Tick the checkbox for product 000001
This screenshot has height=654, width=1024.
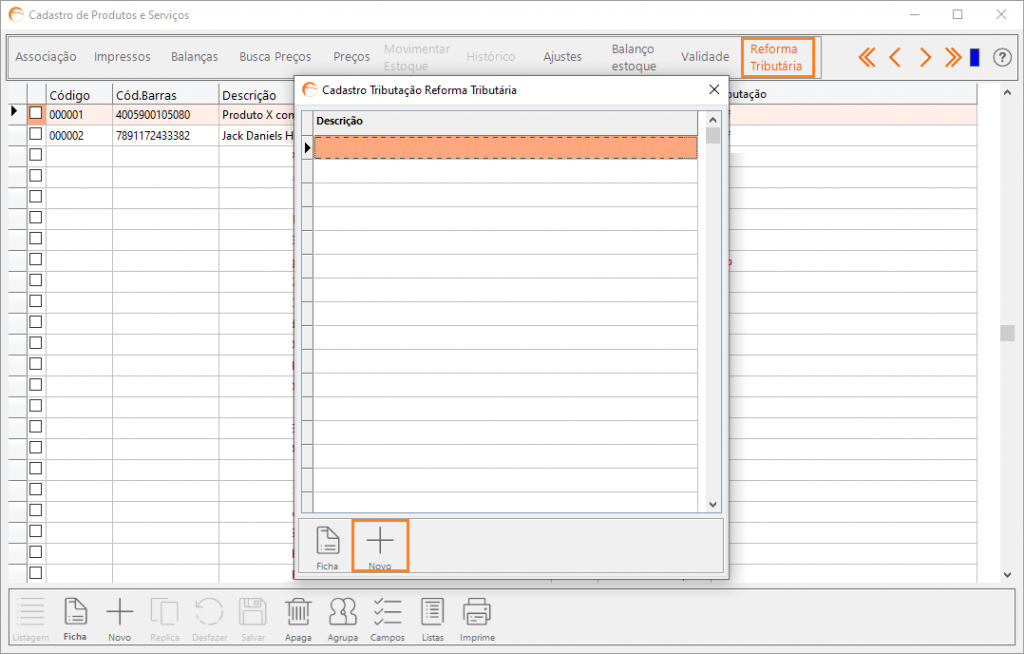point(36,114)
